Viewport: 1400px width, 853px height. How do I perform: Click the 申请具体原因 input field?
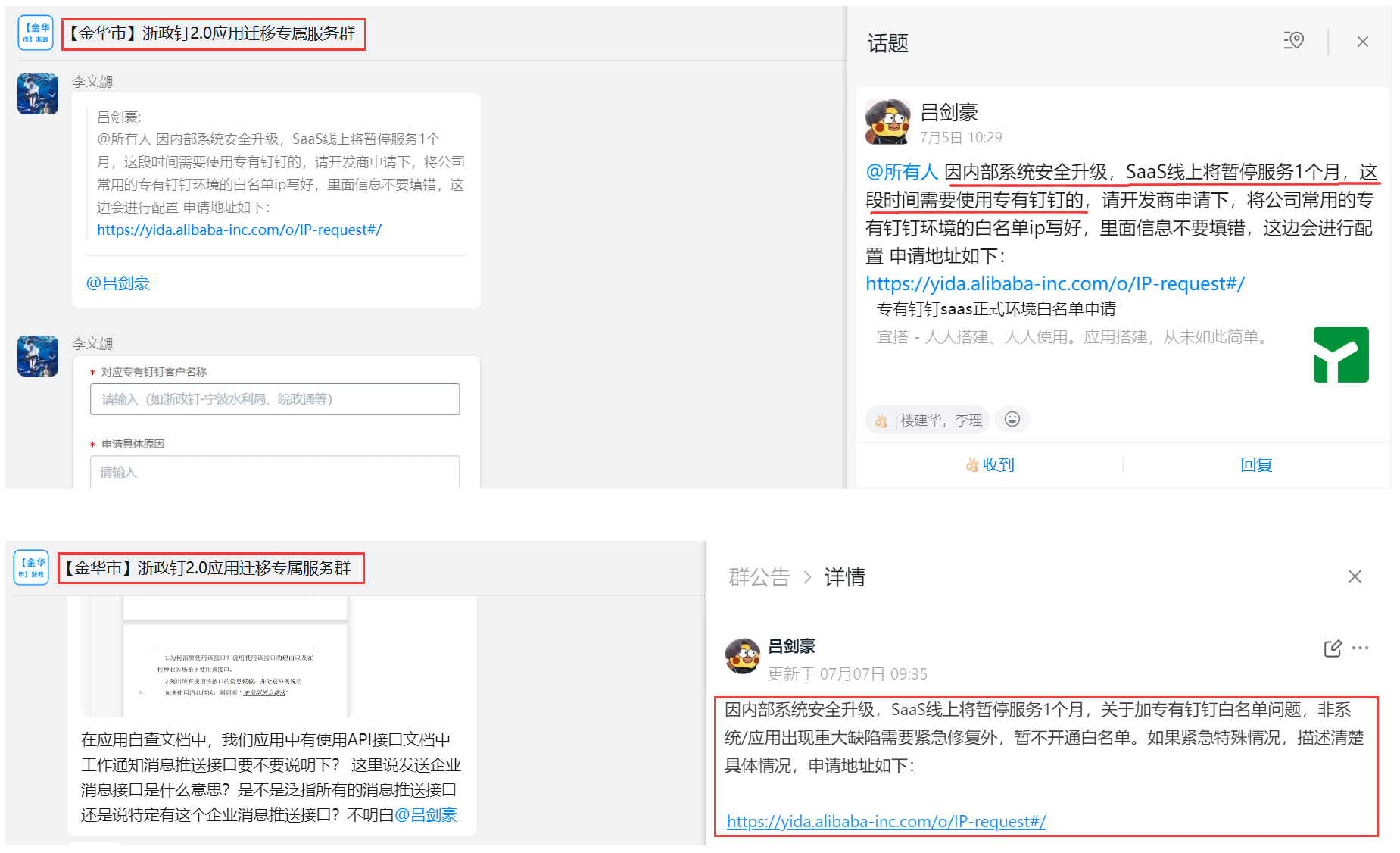(x=275, y=471)
